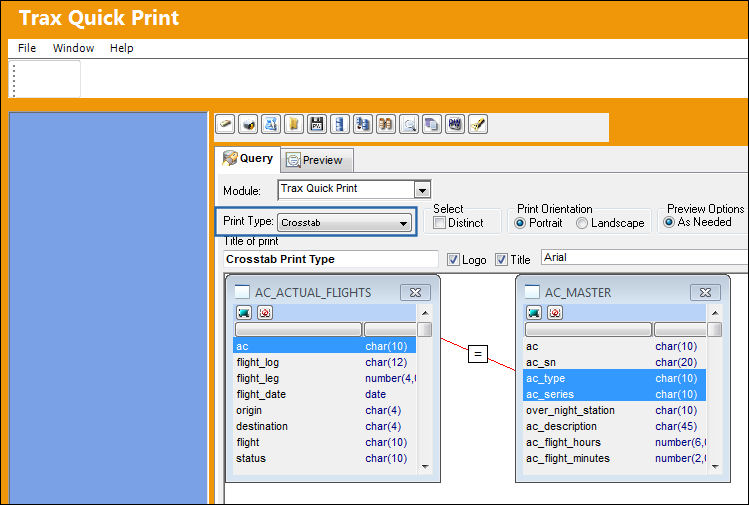Click the overlapping copy pages icon
Screen dimensions: 749x505
431,124
